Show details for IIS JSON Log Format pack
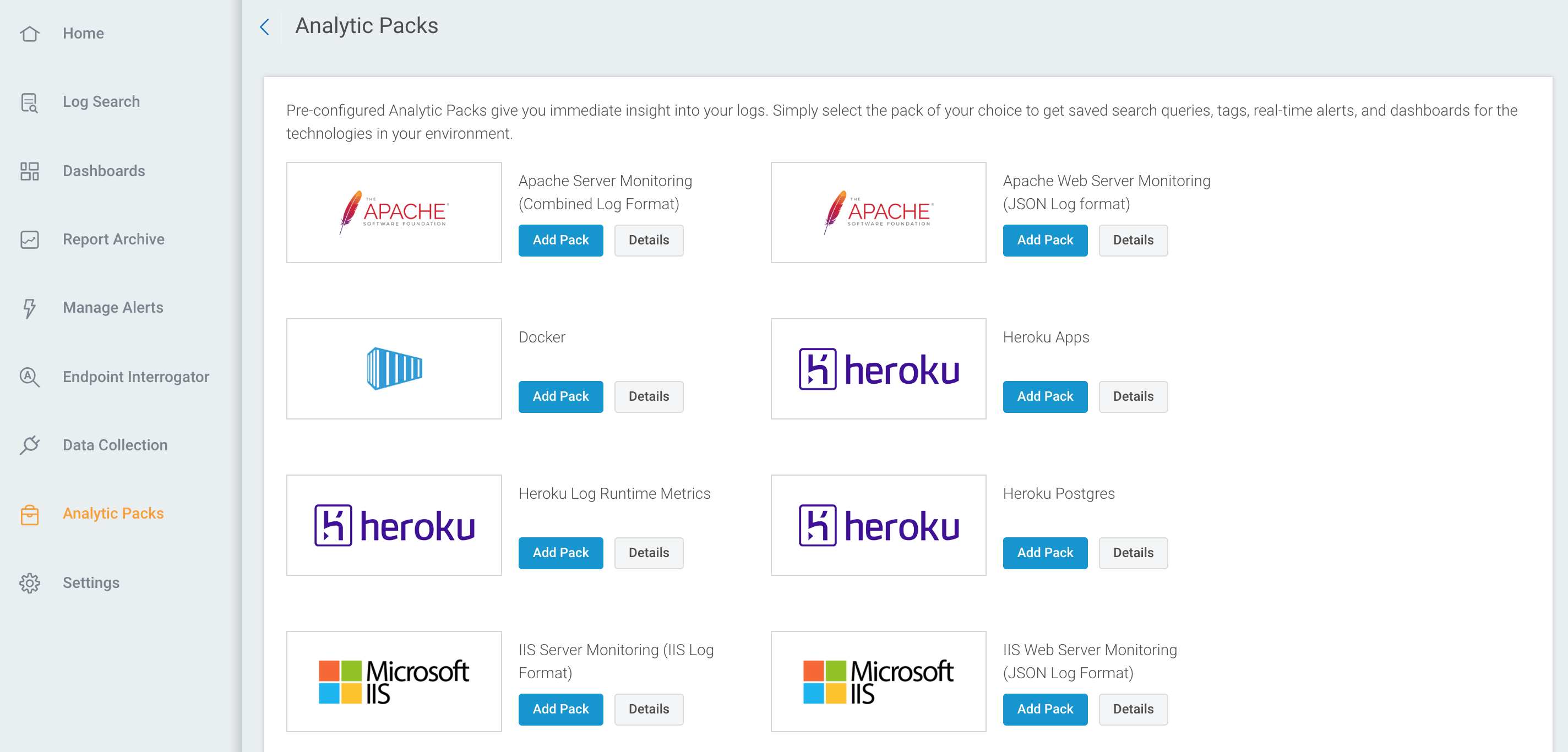 coord(1133,710)
